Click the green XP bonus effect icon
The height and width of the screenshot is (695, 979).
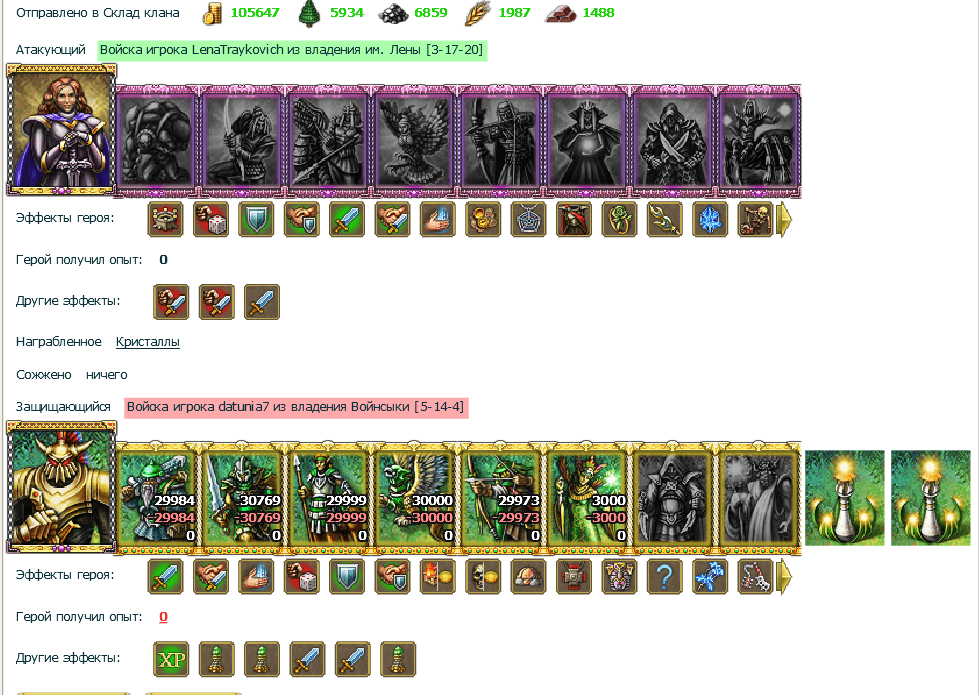pyautogui.click(x=171, y=659)
